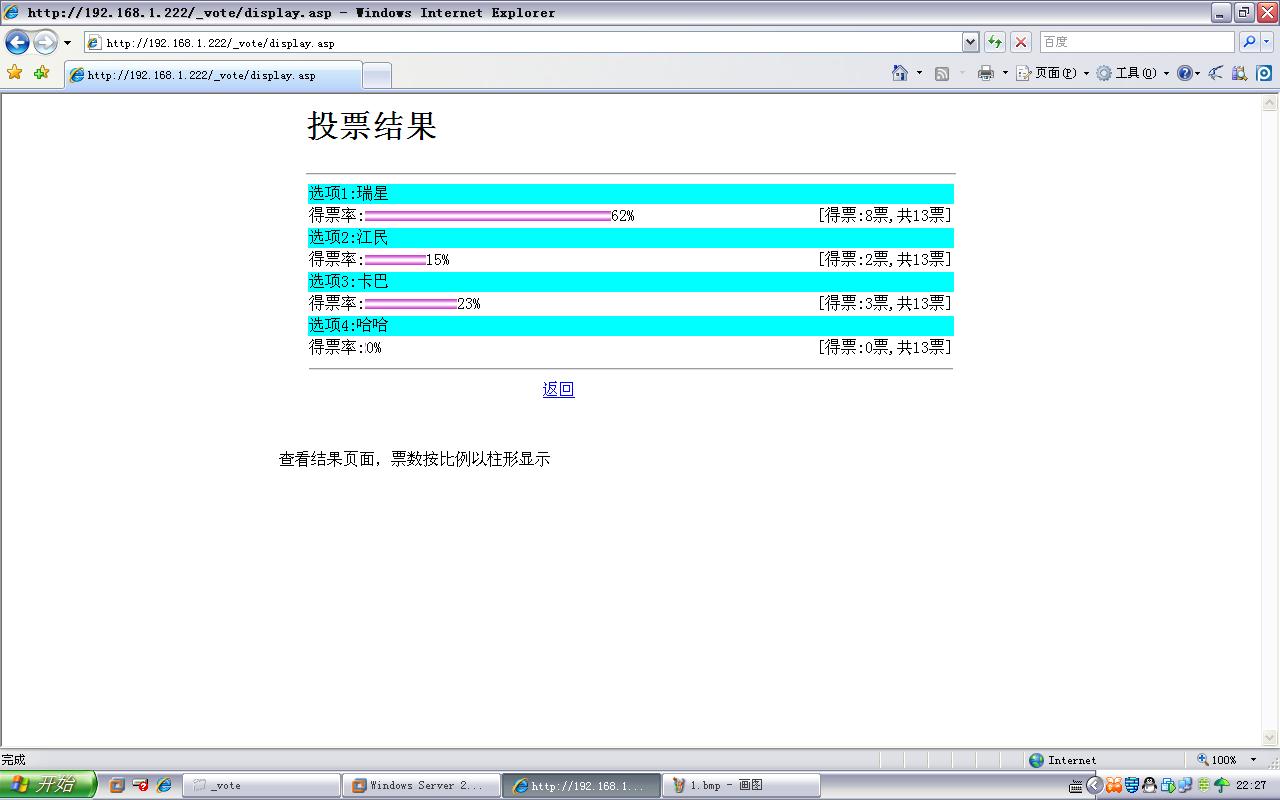Go back with the browser Back arrow
Screen dimensions: 1280x800
click(x=17, y=42)
